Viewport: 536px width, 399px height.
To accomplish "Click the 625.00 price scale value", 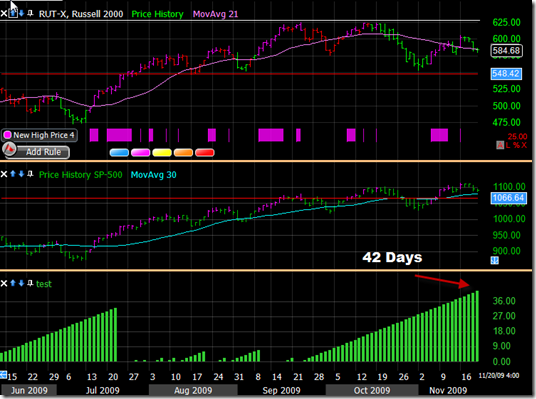I will [x=507, y=23].
